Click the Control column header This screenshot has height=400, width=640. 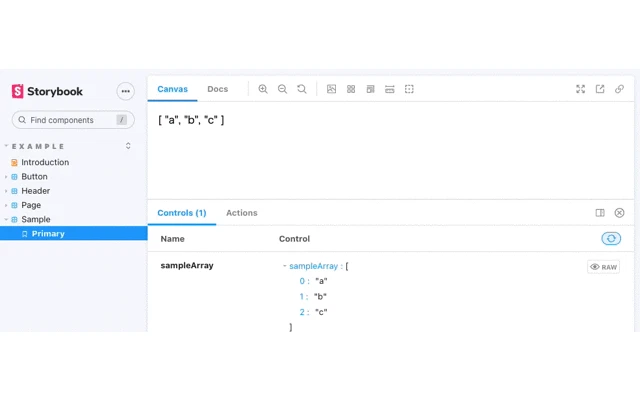(x=294, y=239)
